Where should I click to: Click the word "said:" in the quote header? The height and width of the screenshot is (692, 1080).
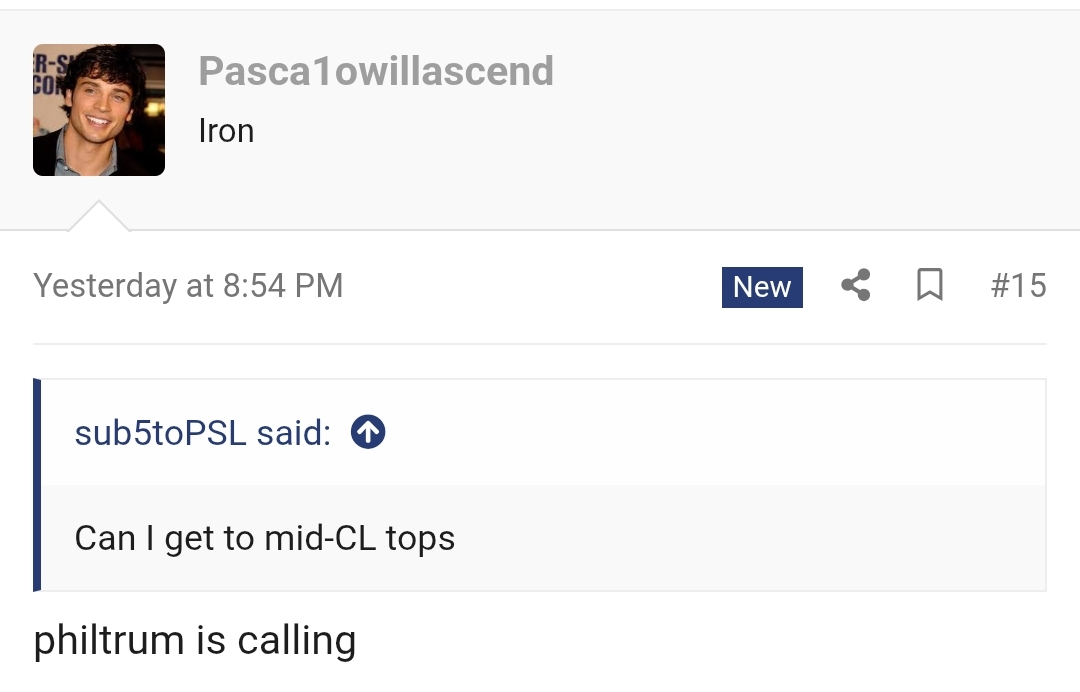pyautogui.click(x=293, y=433)
